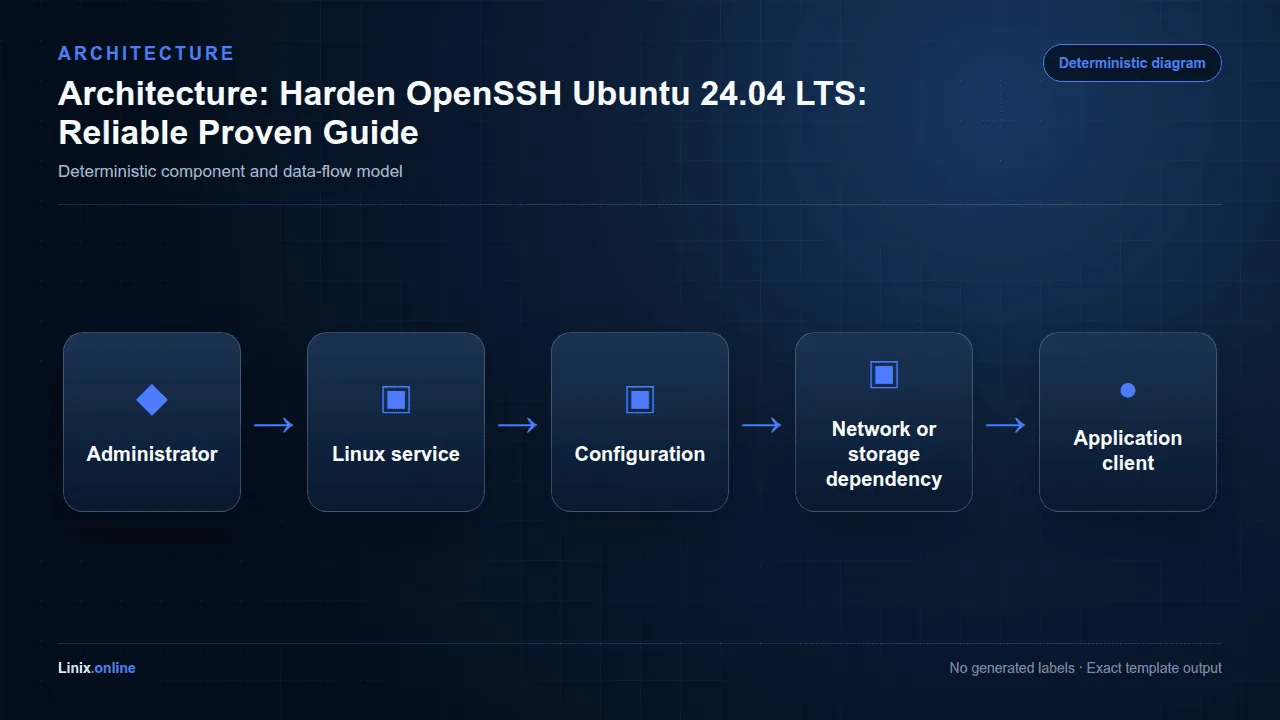Select the Linux service label
The height and width of the screenshot is (720, 1280).
coord(396,454)
